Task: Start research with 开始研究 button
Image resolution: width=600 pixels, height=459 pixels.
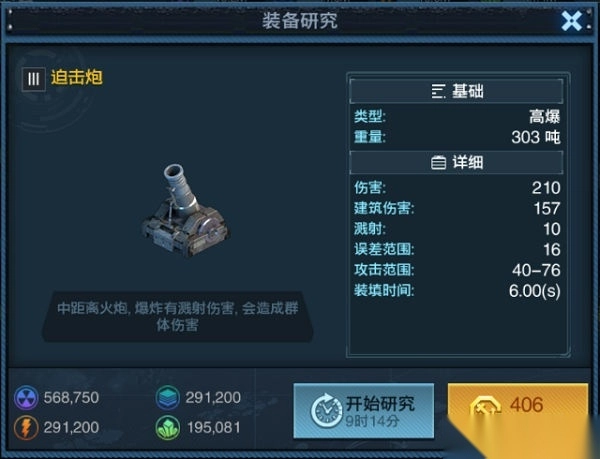Action: 364,411
